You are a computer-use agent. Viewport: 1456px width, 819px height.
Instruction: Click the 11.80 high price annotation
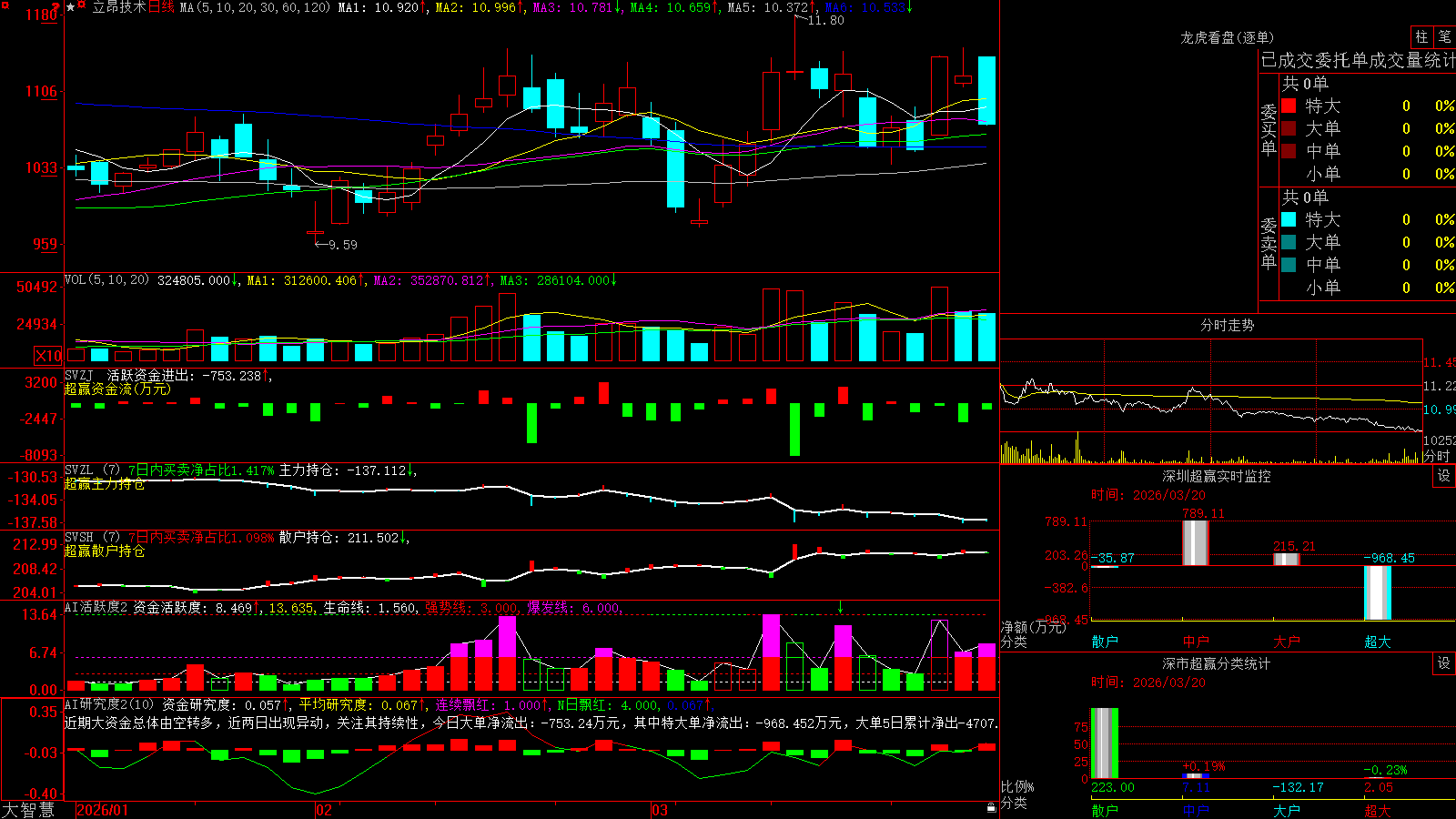pyautogui.click(x=825, y=20)
